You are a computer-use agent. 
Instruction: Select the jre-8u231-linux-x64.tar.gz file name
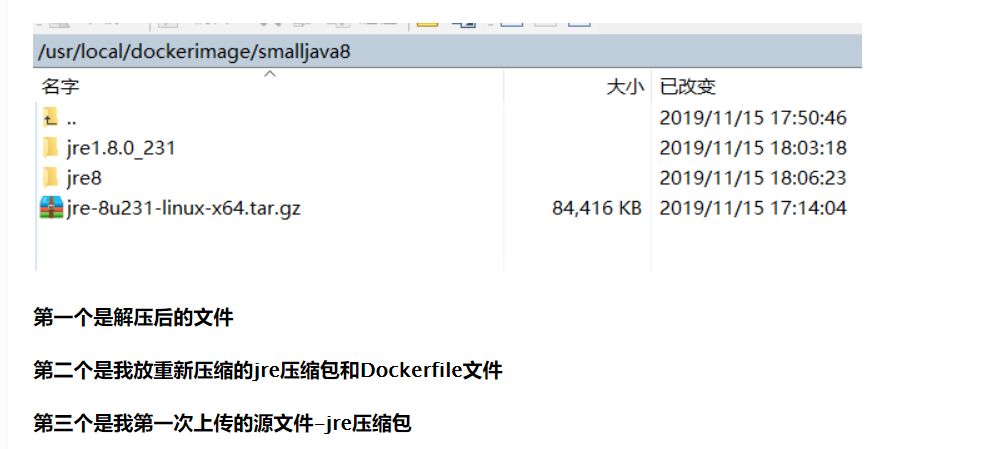183,208
